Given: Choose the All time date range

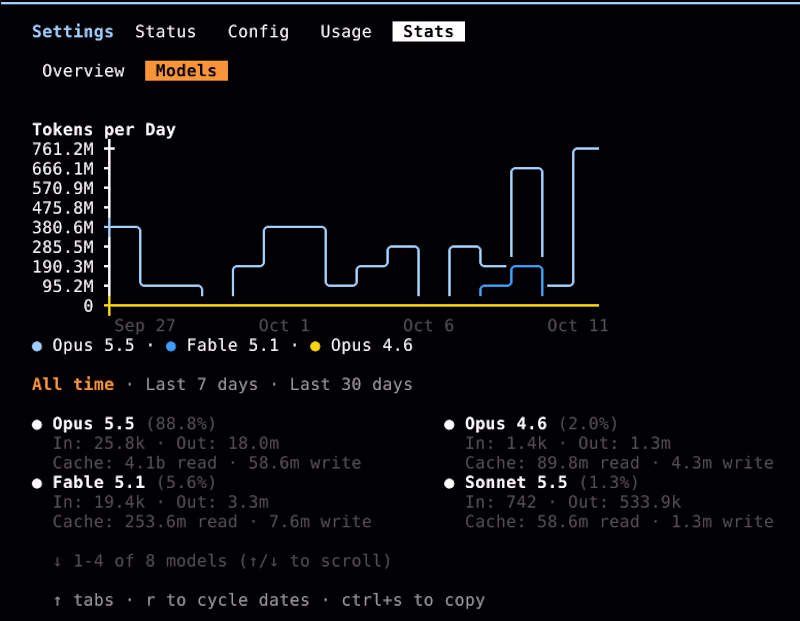Looking at the screenshot, I should pyautogui.click(x=73, y=384).
